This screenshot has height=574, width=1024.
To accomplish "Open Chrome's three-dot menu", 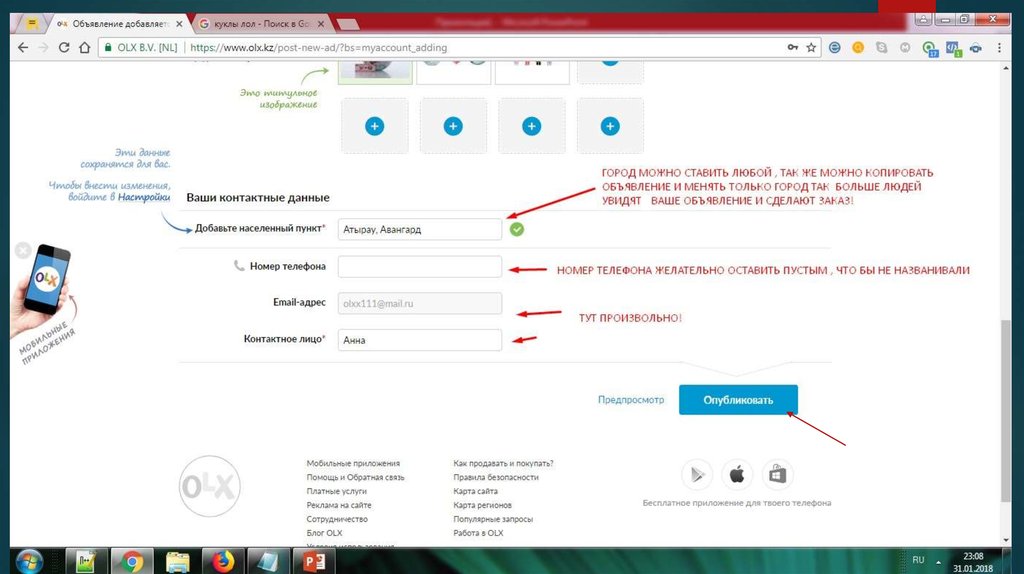I will tap(999, 48).
